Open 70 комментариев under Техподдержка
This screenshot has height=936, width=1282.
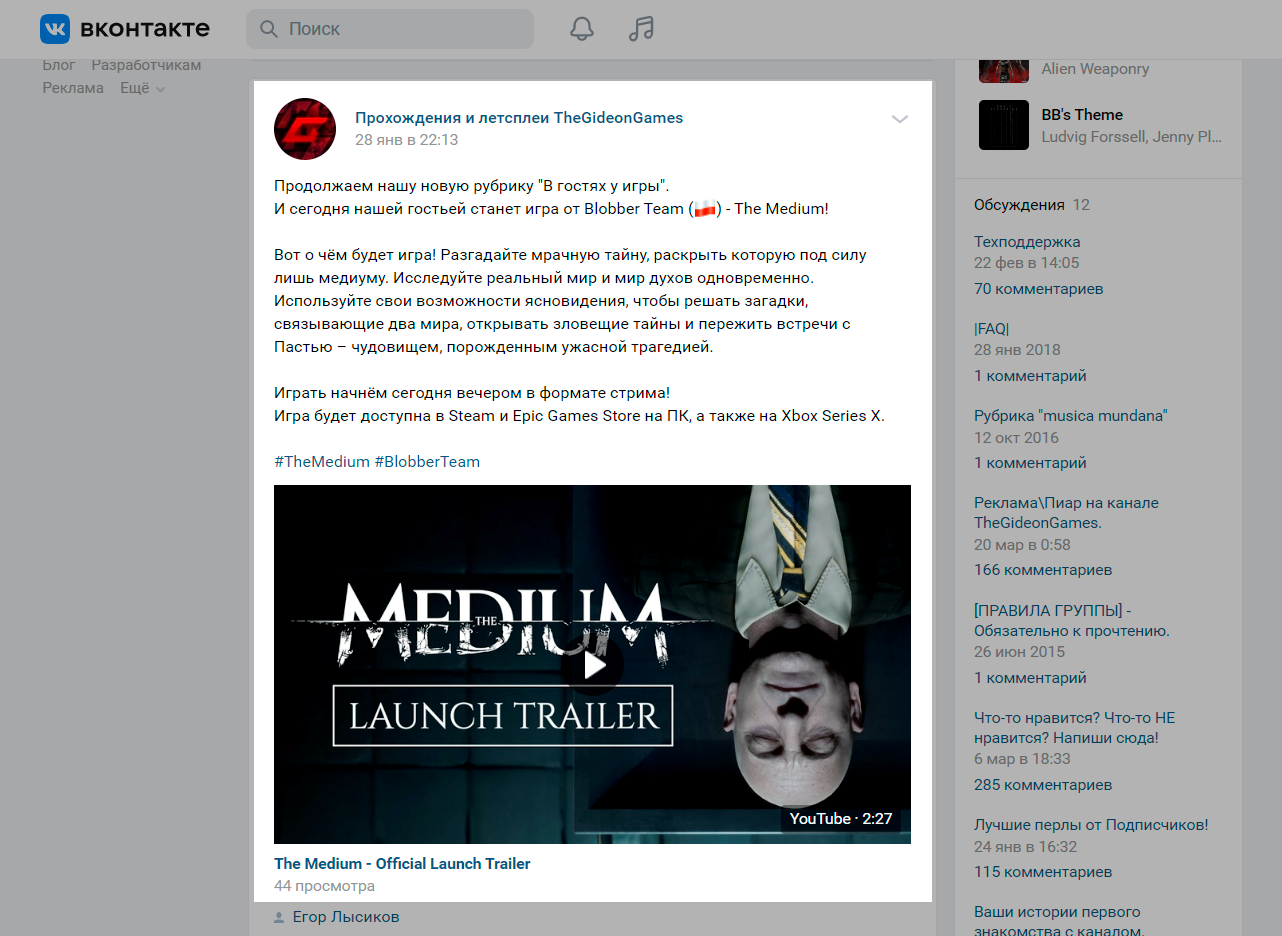click(x=1038, y=289)
